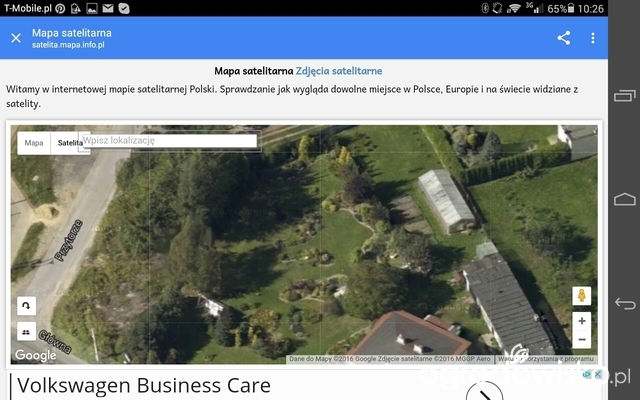Open the three-dot overflow menu

pyautogui.click(x=593, y=38)
